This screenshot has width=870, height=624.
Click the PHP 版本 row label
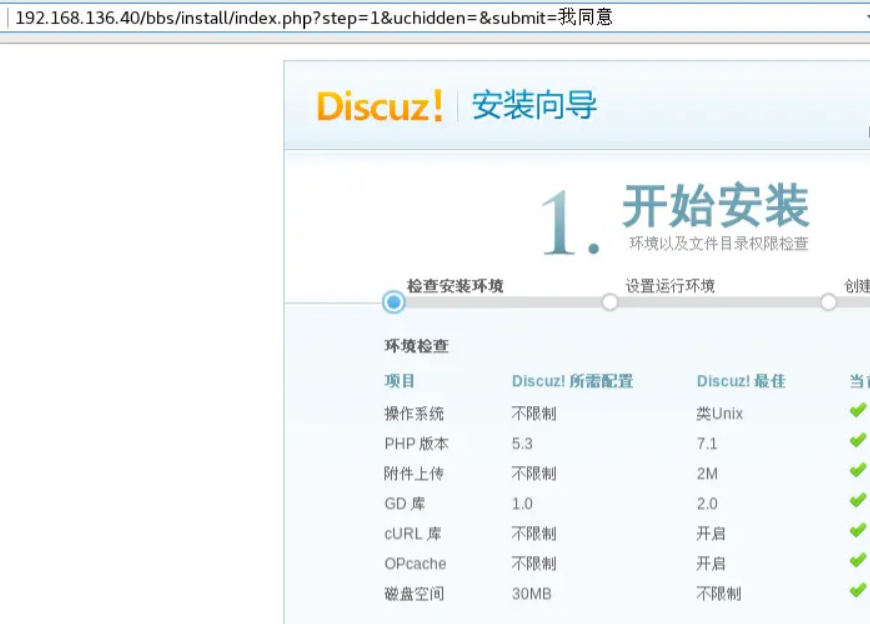tap(416, 444)
